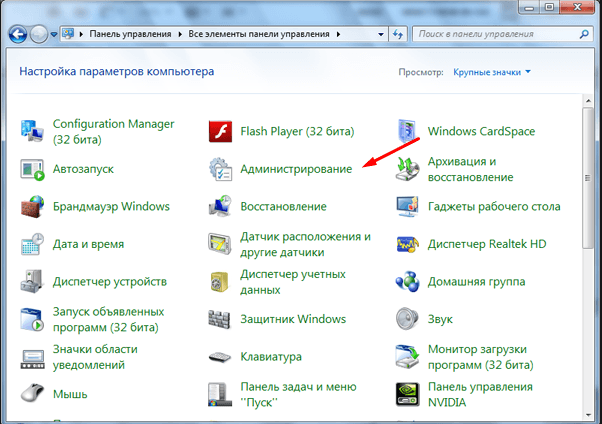Viewport: 602px width, 424px height.
Task: Open Архивация и восстановление icon
Action: click(x=407, y=169)
